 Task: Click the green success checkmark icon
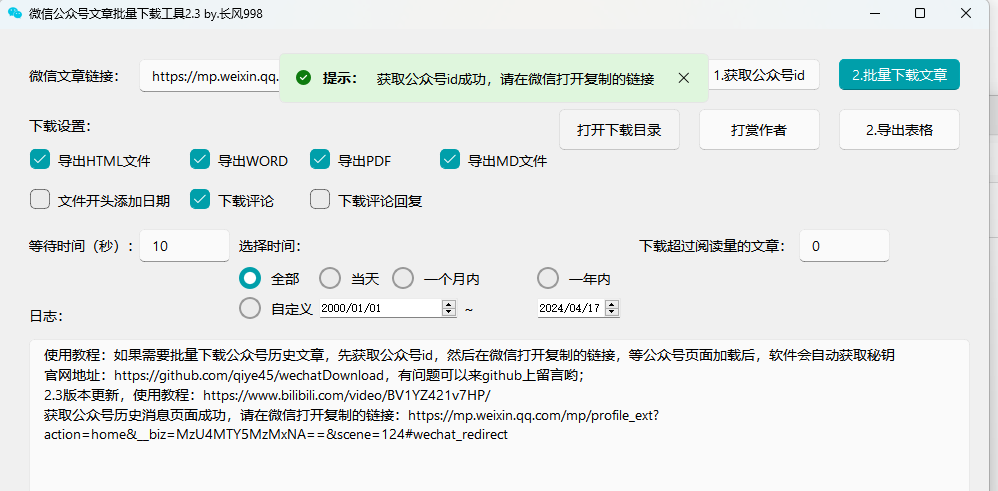coord(304,78)
